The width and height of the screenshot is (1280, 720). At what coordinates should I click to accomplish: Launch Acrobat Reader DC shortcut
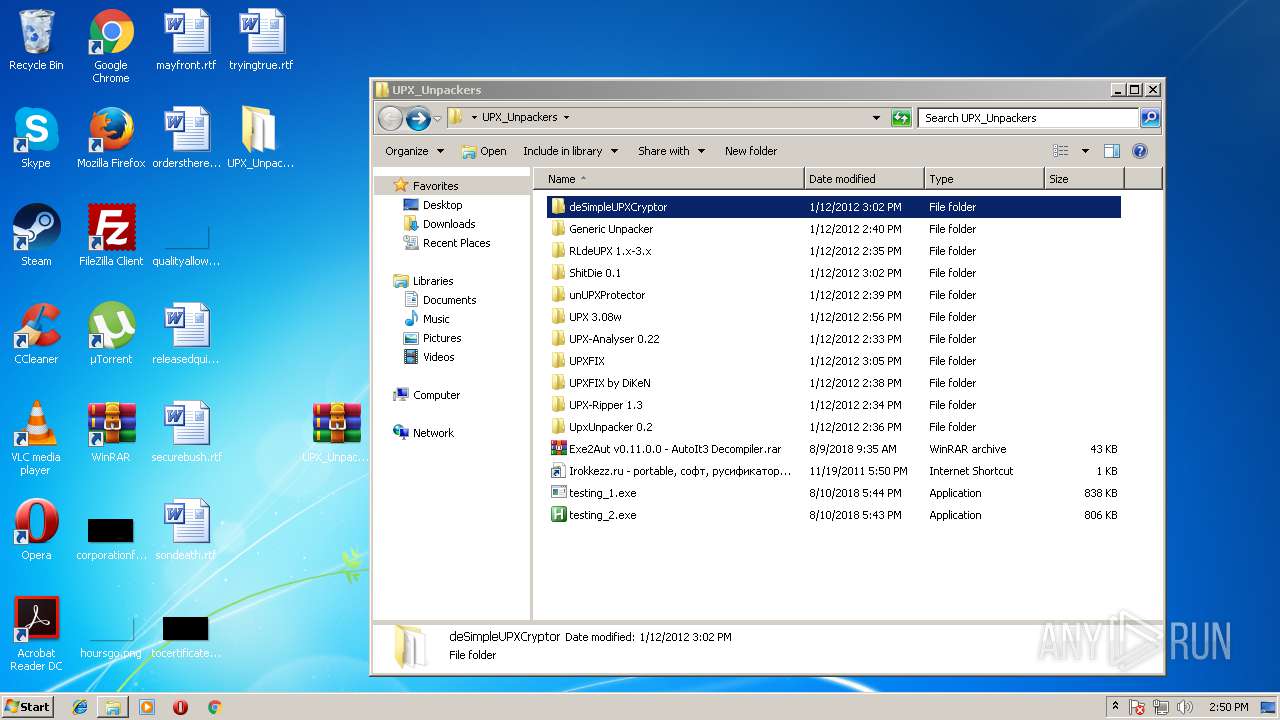click(36, 634)
